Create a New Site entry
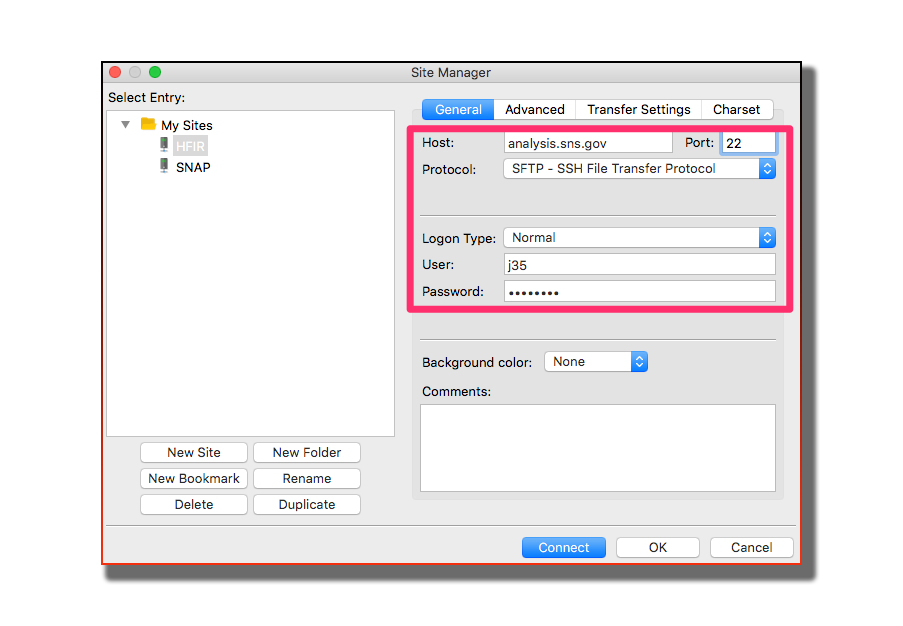 click(193, 452)
